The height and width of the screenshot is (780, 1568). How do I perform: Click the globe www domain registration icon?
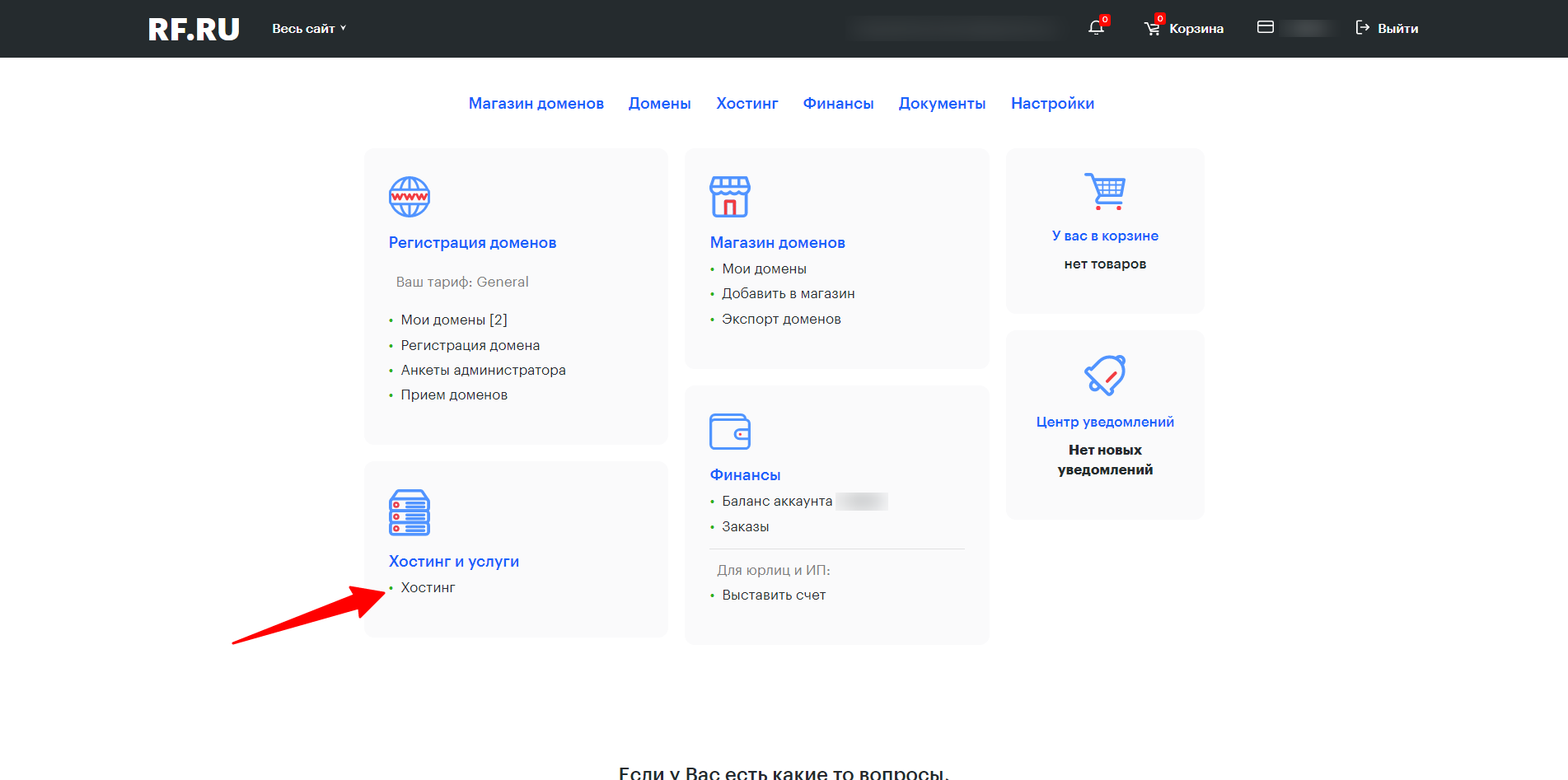pos(410,197)
